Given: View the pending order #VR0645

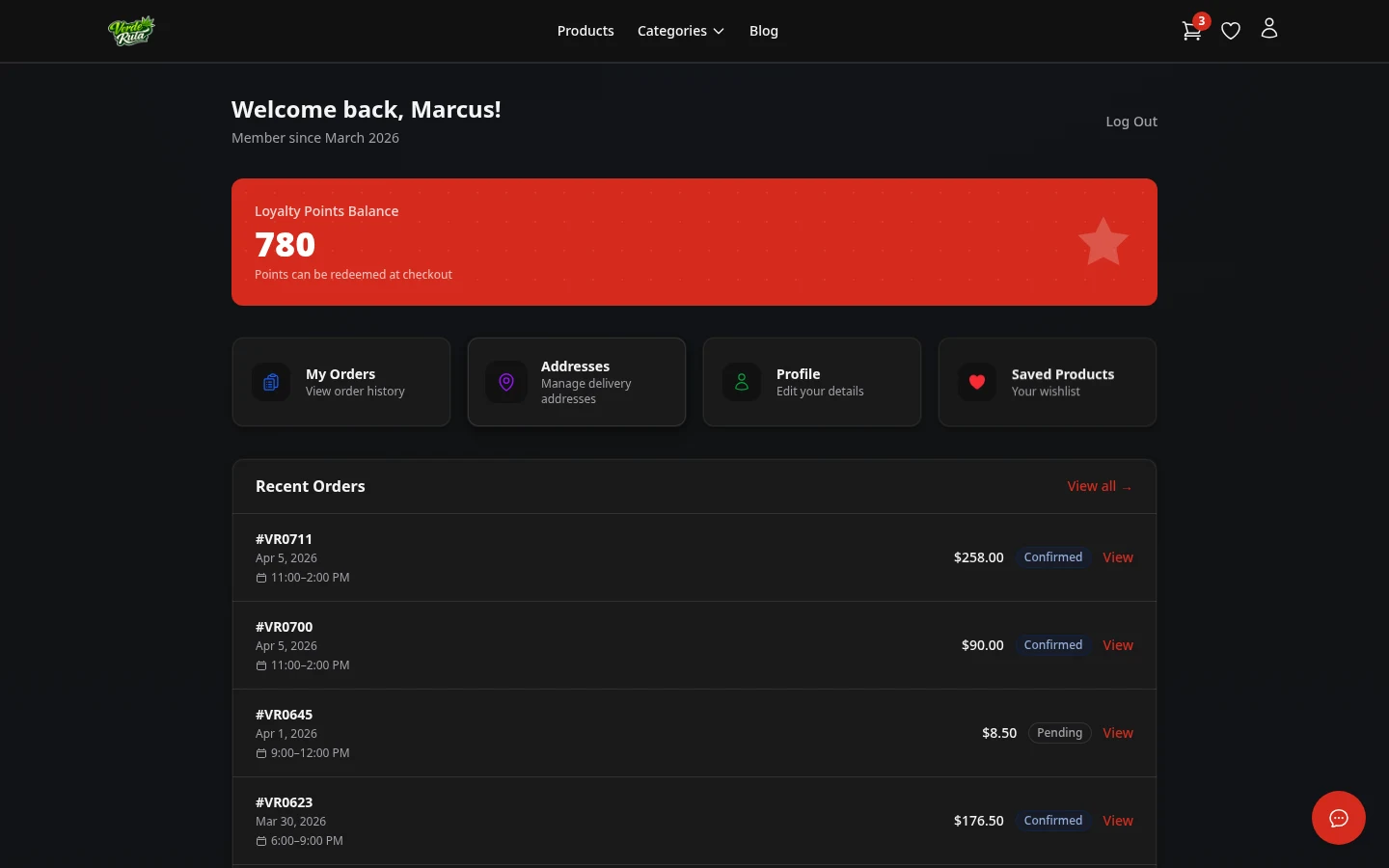Looking at the screenshot, I should point(1117,732).
